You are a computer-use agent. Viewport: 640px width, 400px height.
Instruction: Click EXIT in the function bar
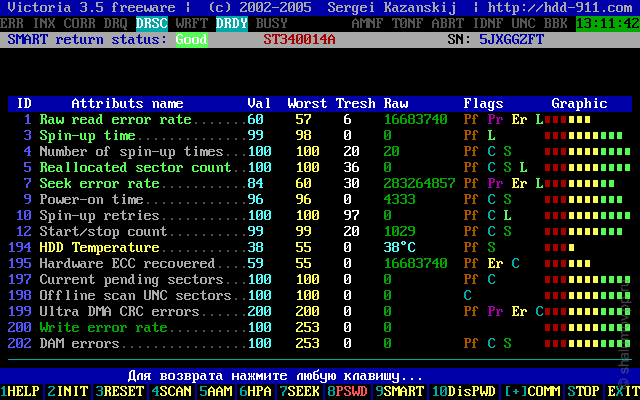point(623,391)
